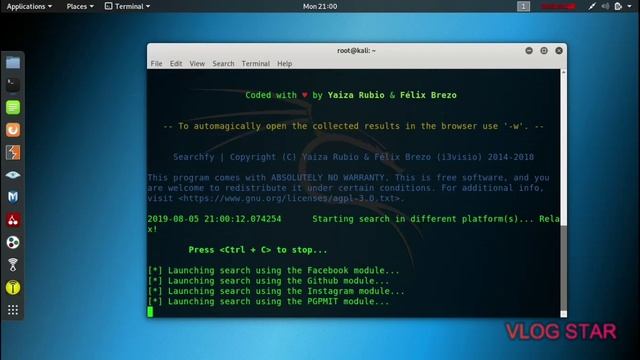Click the timestamp 2019-08-05 21:00:12.074254

[x=214, y=219]
